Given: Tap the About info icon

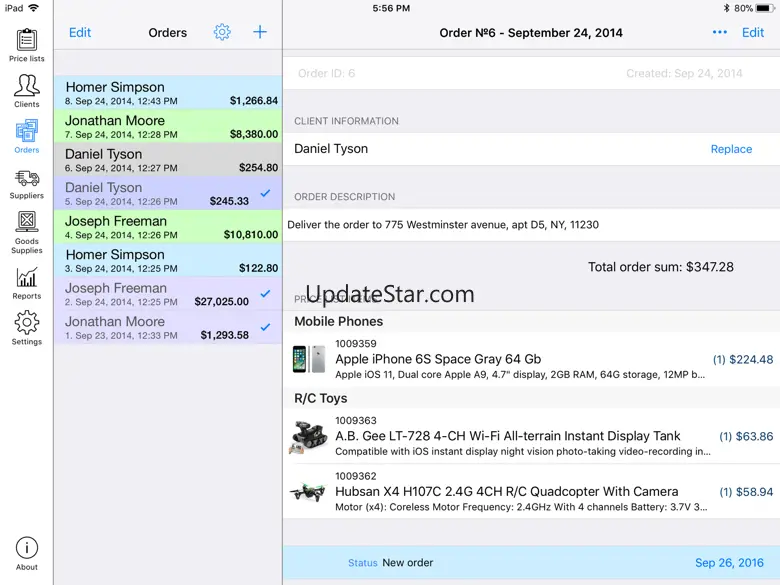Looking at the screenshot, I should [27, 548].
